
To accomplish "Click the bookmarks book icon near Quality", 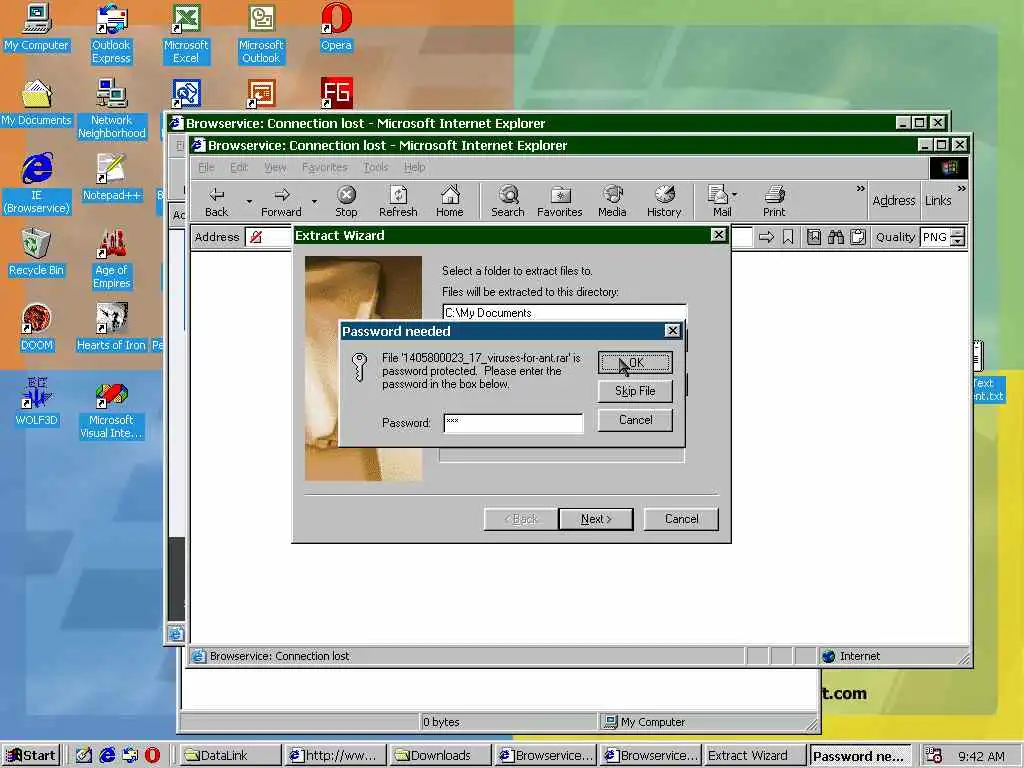I will click(814, 237).
